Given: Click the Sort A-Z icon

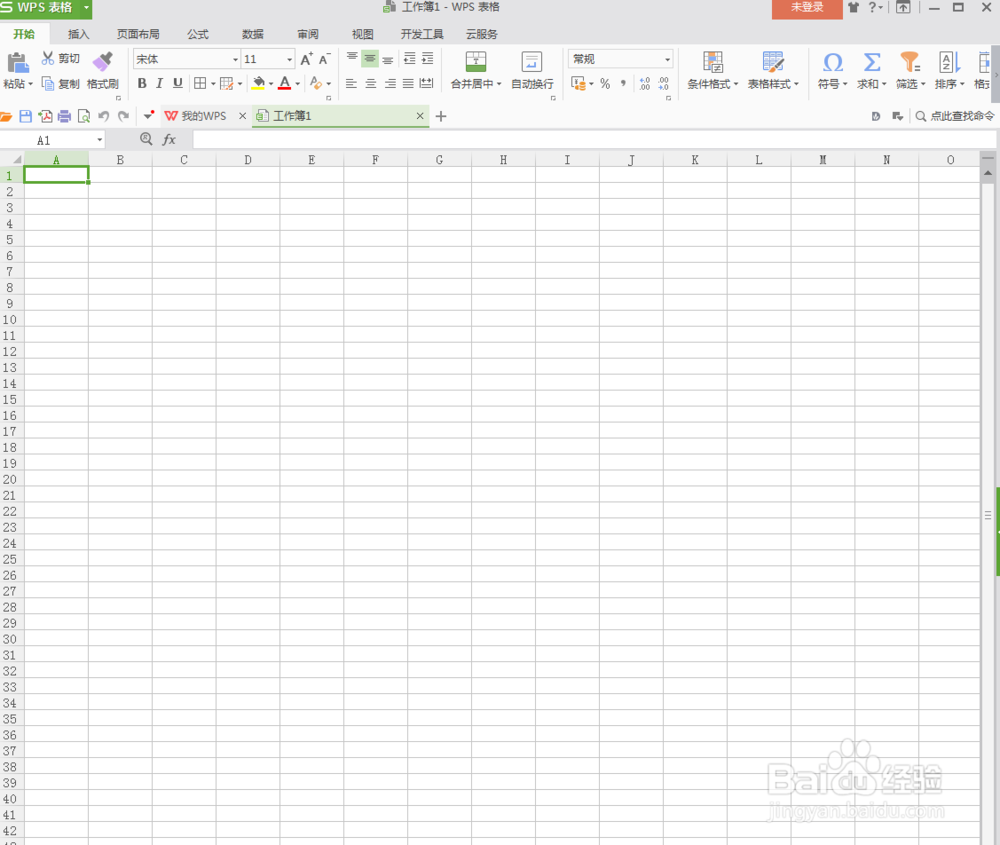Looking at the screenshot, I should click(949, 62).
